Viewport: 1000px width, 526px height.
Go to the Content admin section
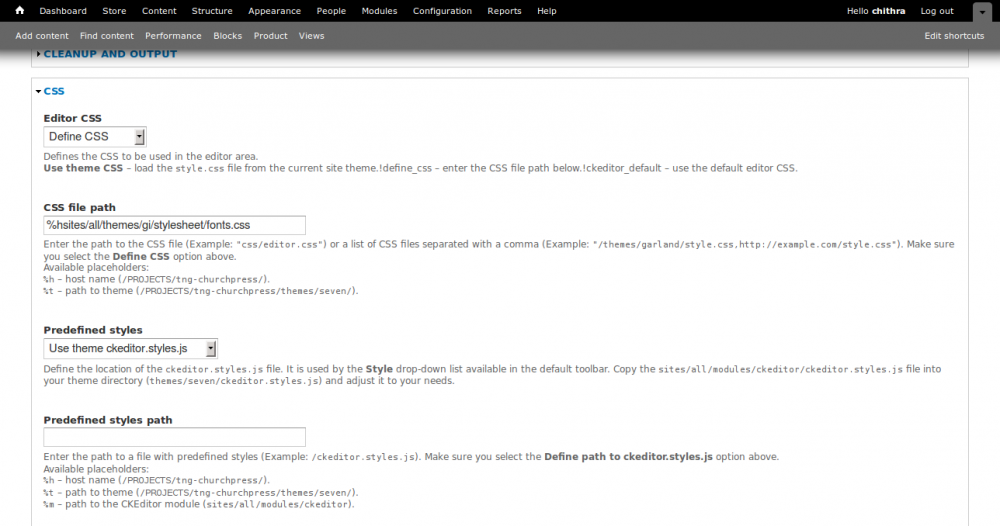[x=159, y=11]
